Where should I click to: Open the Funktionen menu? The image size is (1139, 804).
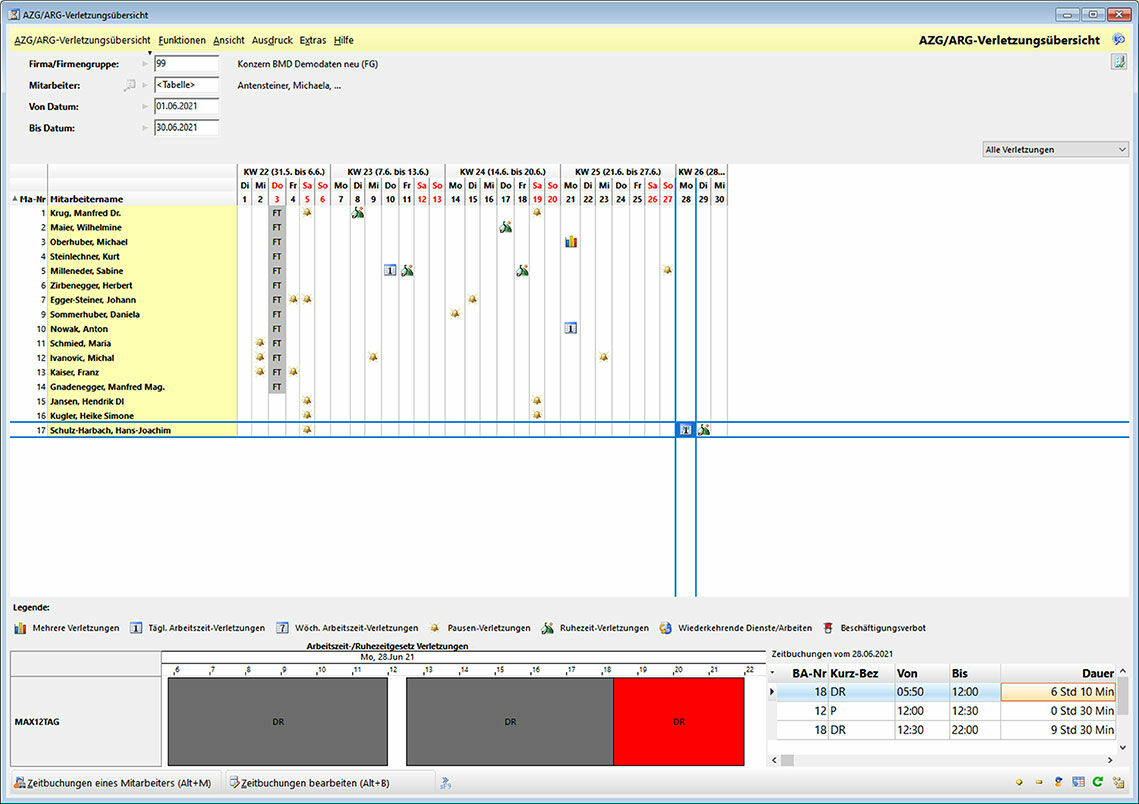pos(182,40)
